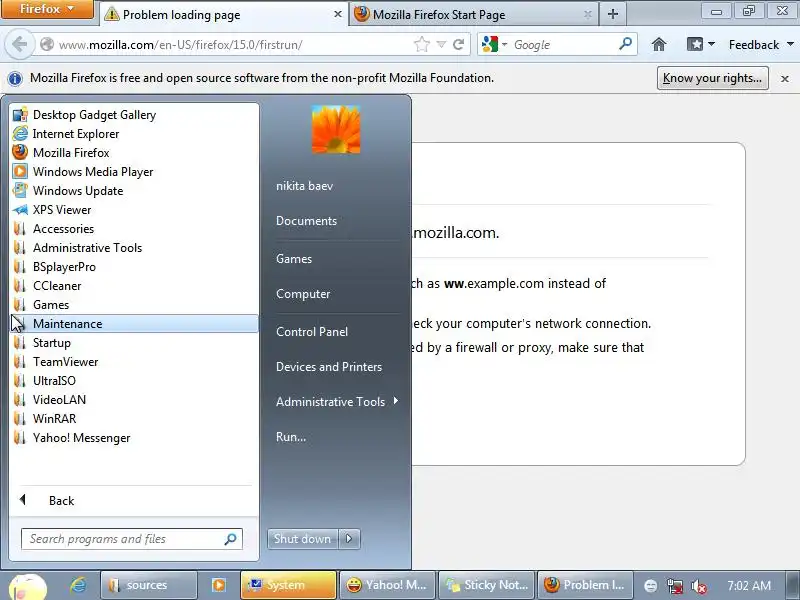This screenshot has height=600, width=800.
Task: Expand Administrative Tools submenu in right pane
Action: coord(337,402)
